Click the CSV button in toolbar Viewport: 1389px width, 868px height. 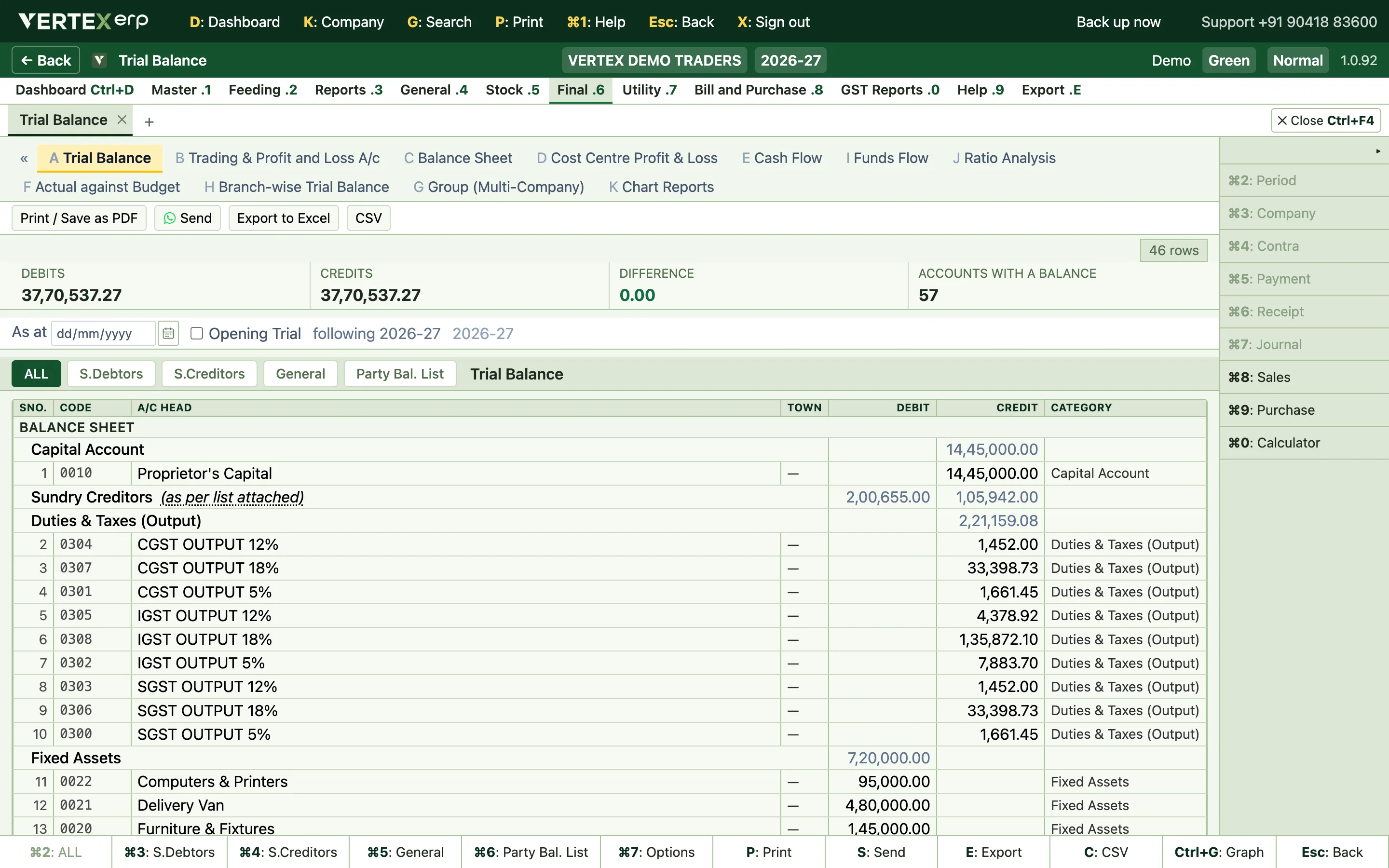pos(368,218)
